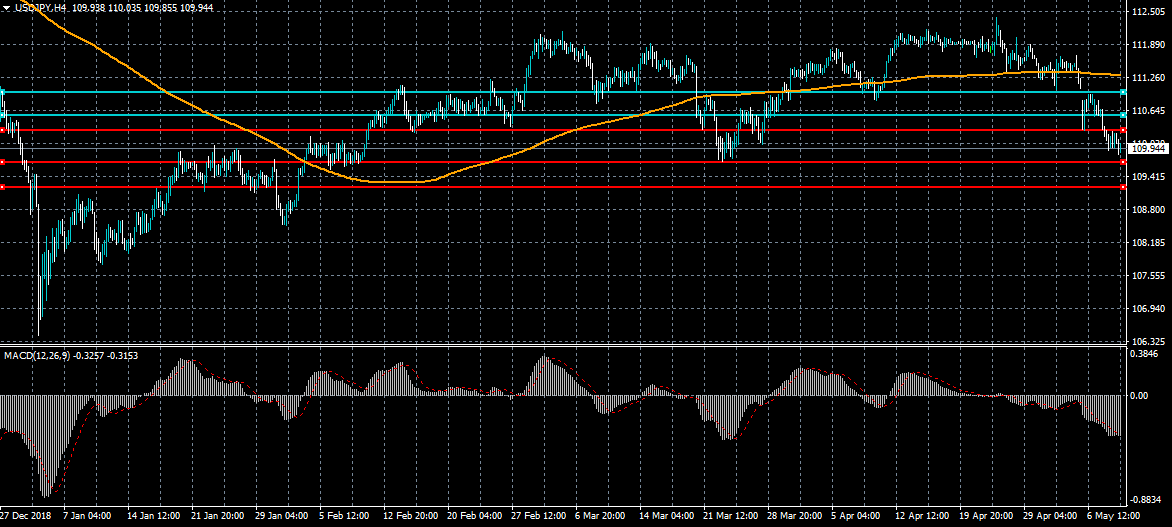Click the 12 Apr 12:00 time label
This screenshot has width=1172, height=527.
(922, 516)
